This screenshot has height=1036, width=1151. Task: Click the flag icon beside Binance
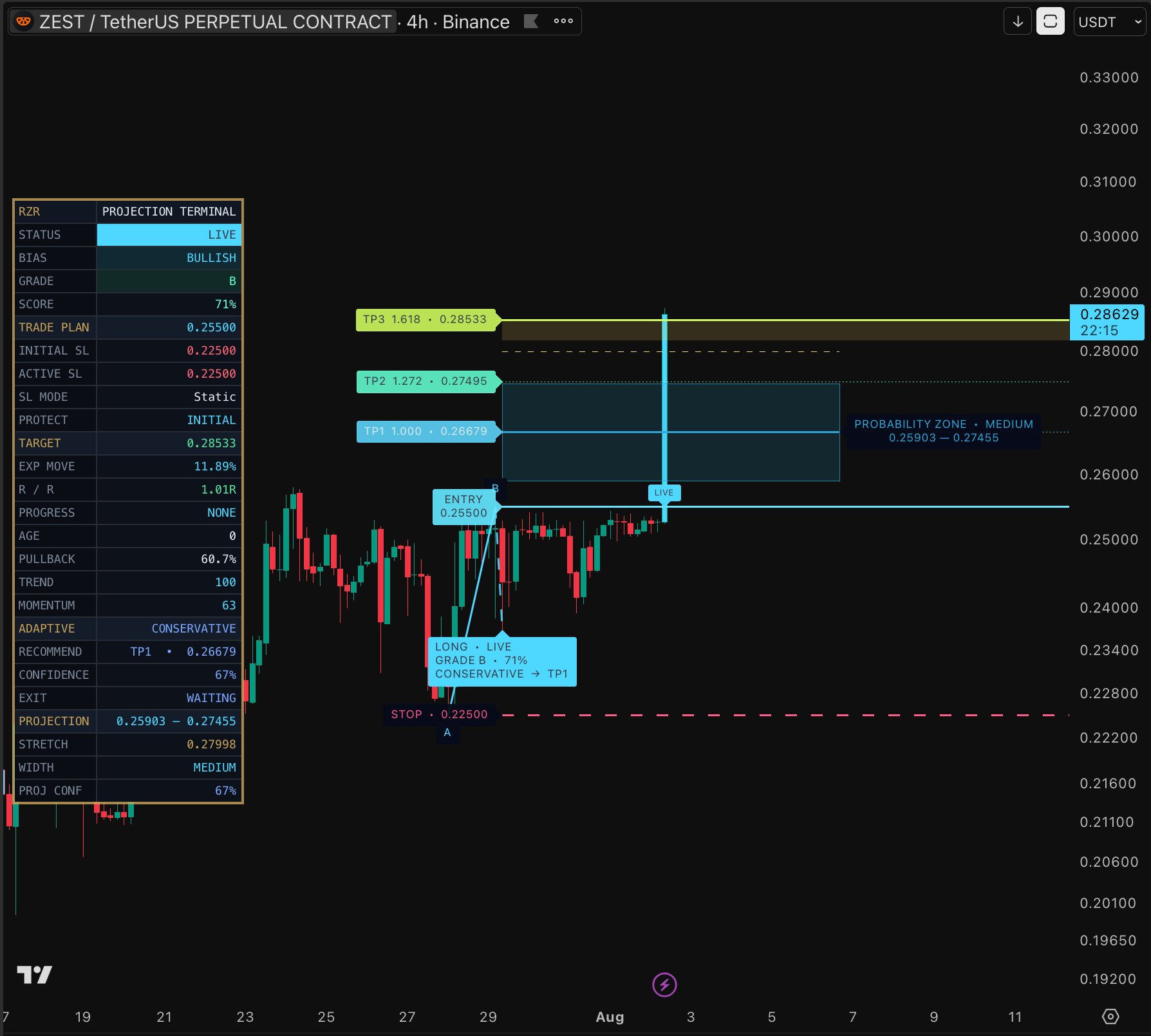tap(531, 21)
